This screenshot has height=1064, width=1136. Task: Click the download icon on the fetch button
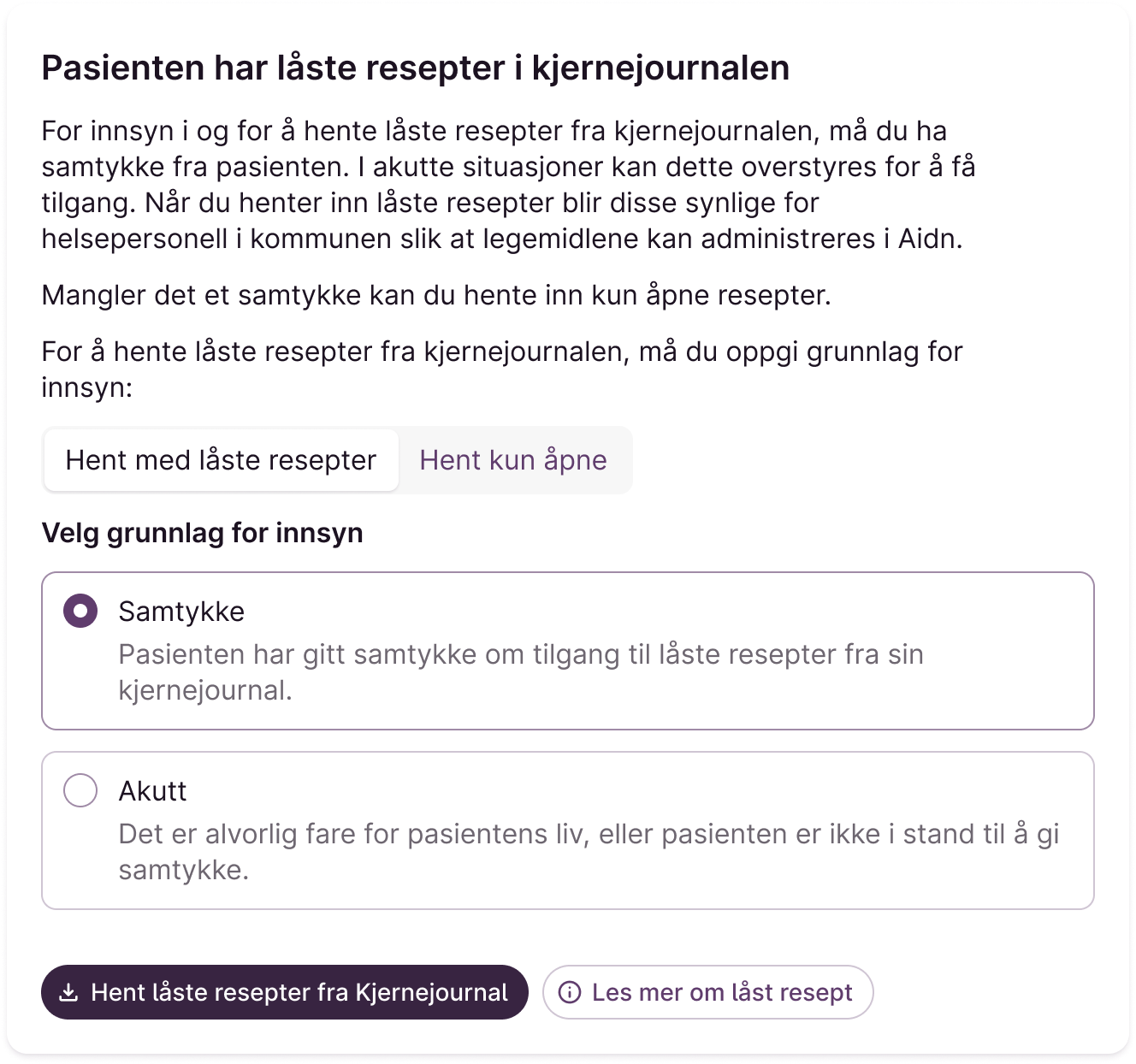coord(68,992)
